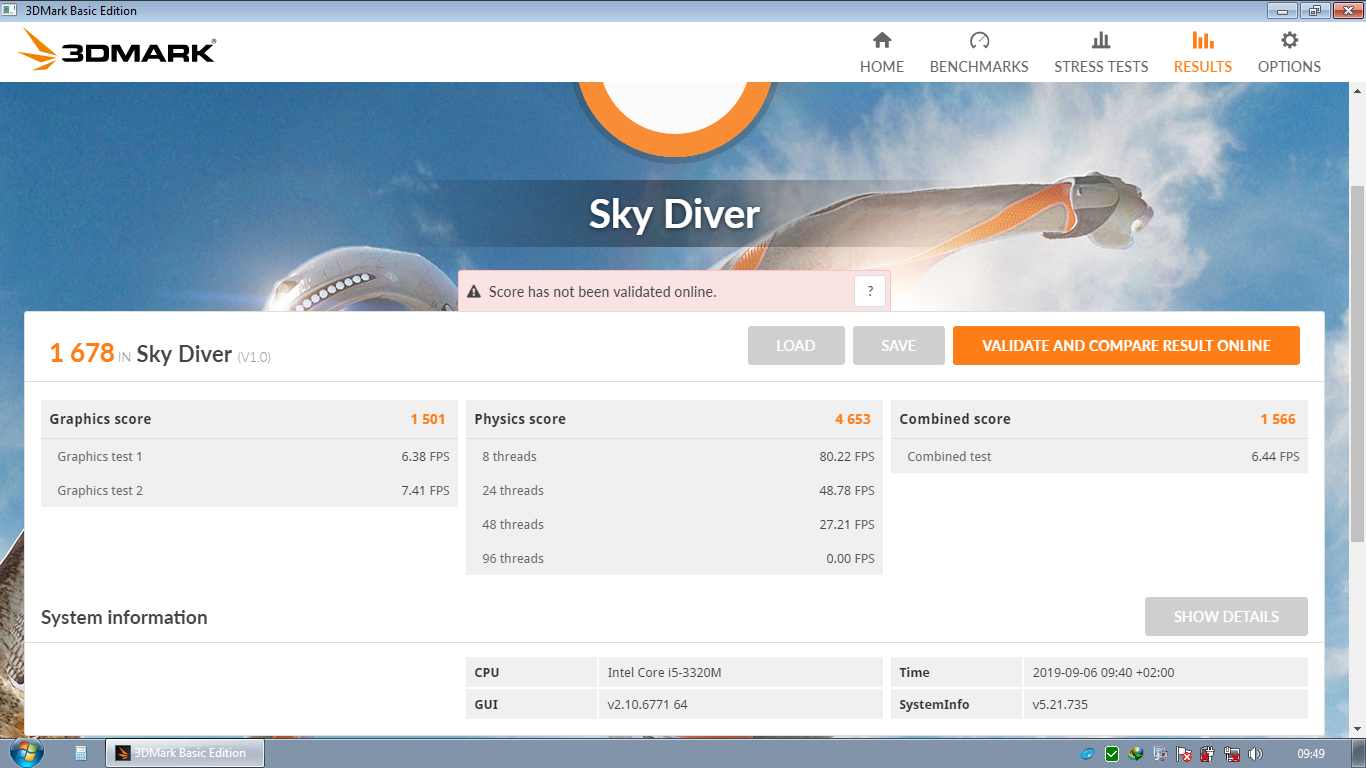Image resolution: width=1366 pixels, height=768 pixels.
Task: Click the Combined score value 1 566
Action: [x=1278, y=419]
